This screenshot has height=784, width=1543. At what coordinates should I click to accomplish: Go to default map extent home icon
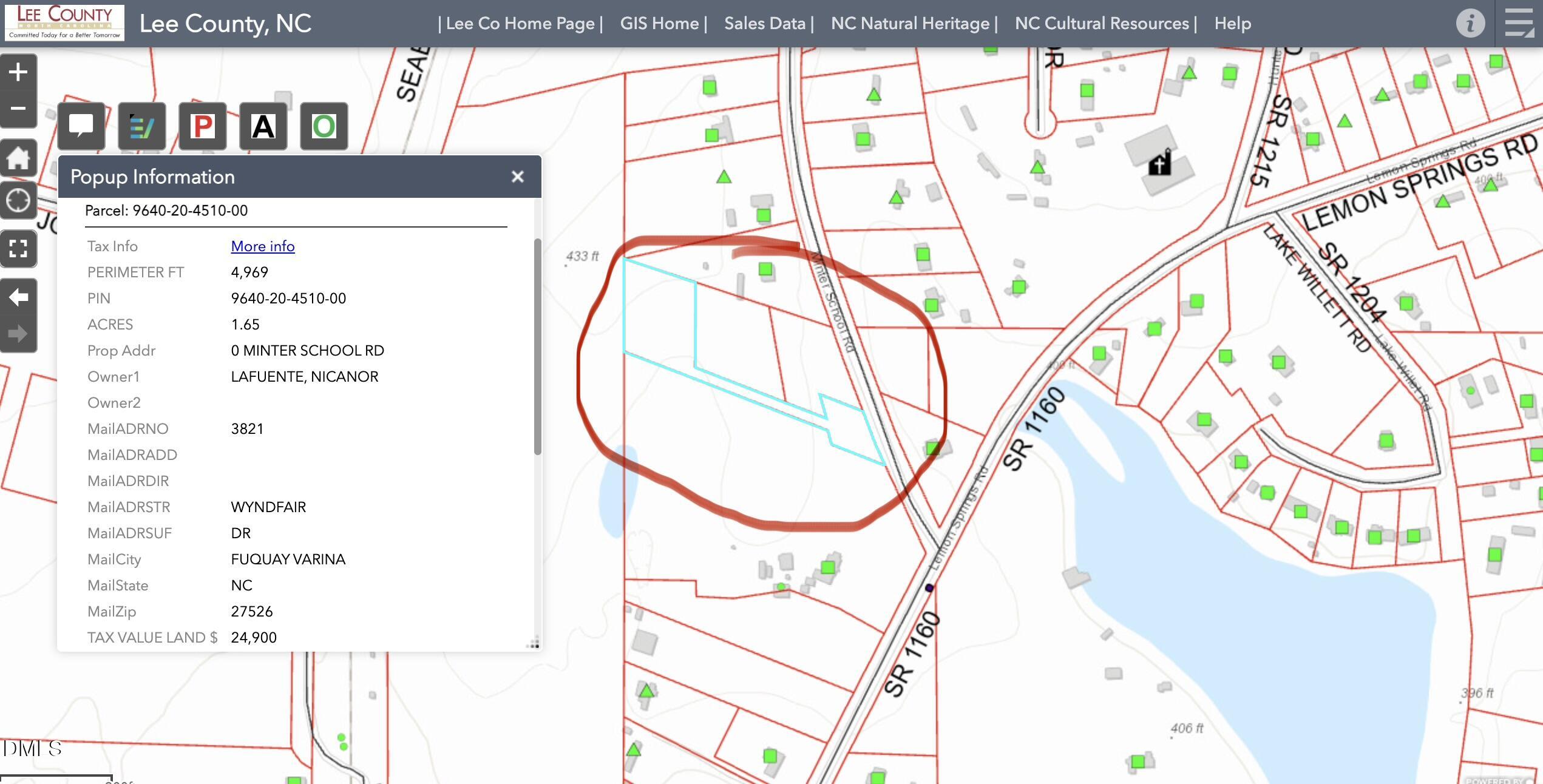18,159
